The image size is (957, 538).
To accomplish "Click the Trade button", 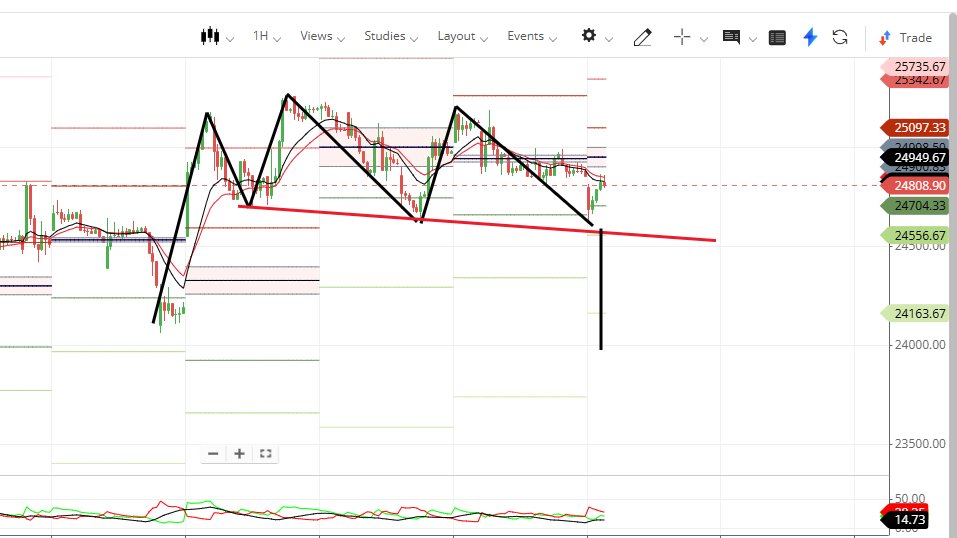I will pyautogui.click(x=906, y=38).
